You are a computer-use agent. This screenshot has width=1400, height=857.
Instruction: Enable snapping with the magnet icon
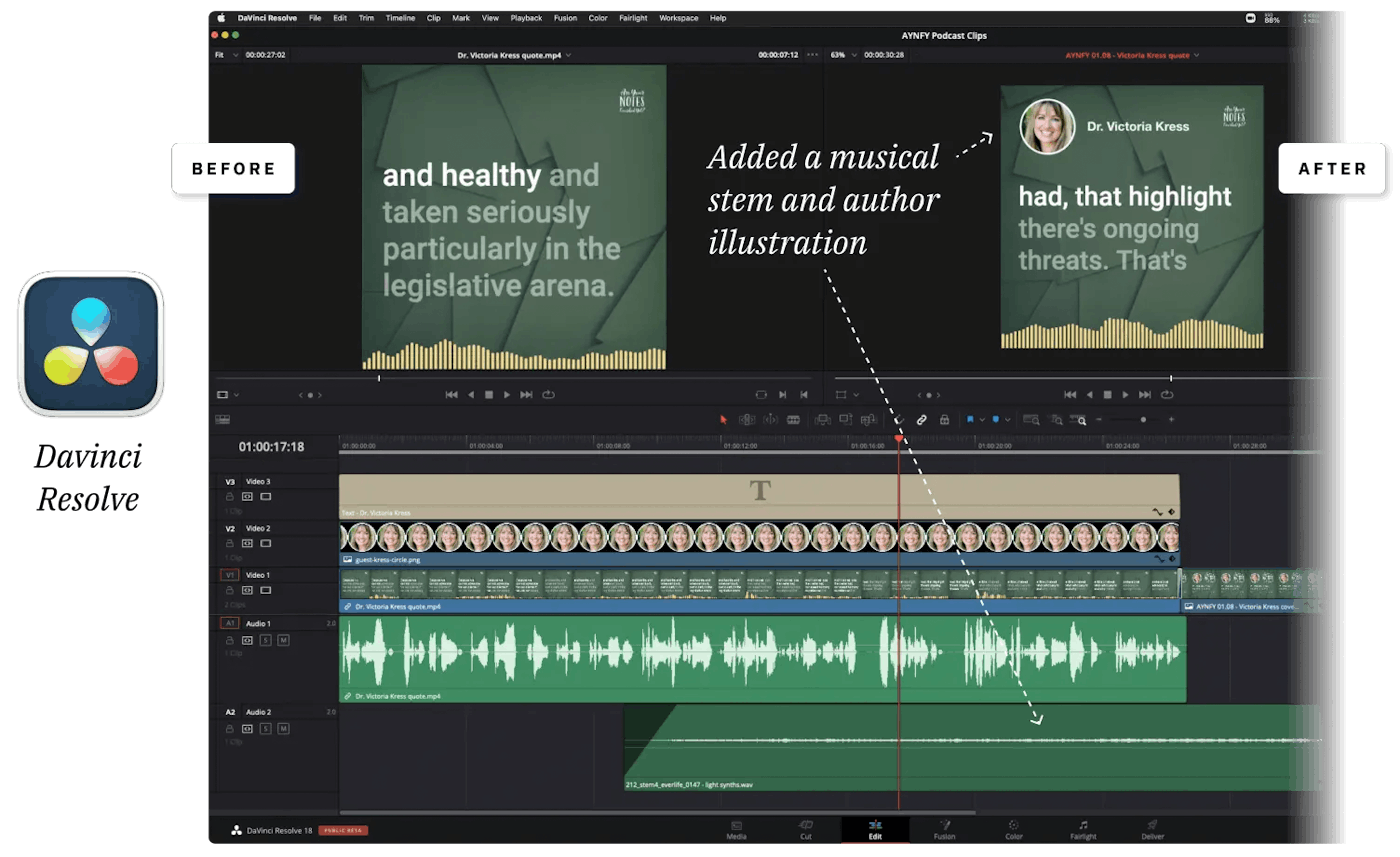898,419
